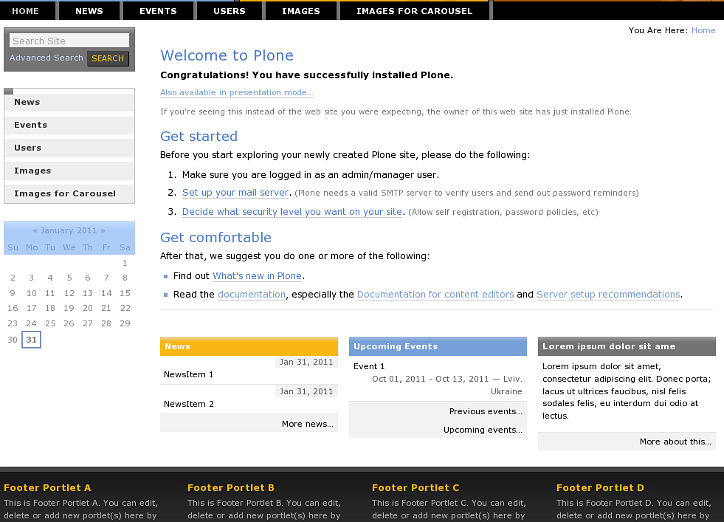Focus the Search Site input field
The height and width of the screenshot is (522, 724).
69,41
